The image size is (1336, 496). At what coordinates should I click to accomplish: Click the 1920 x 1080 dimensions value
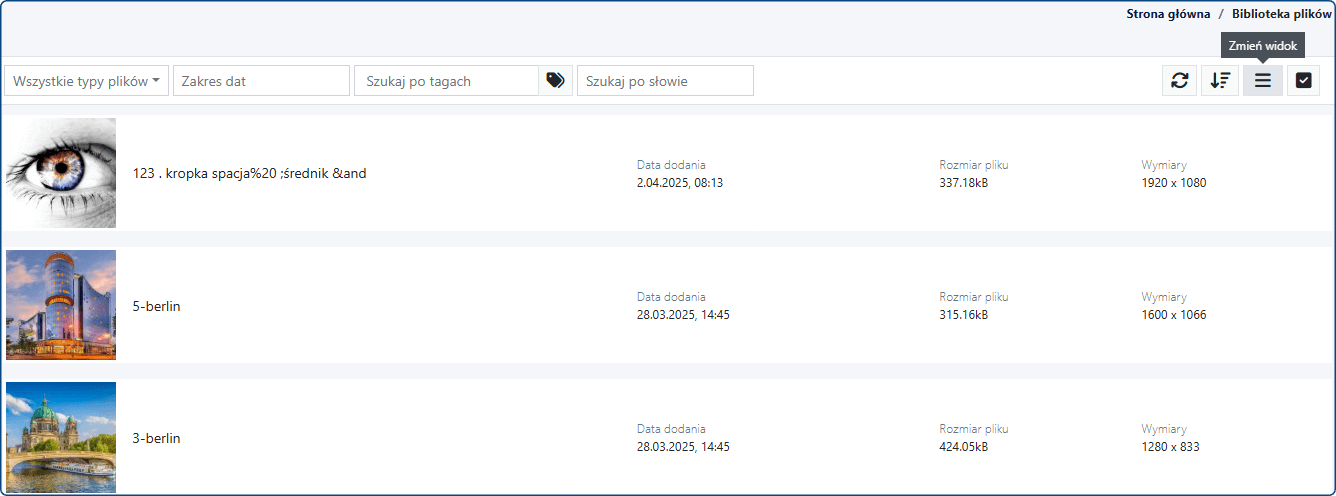[x=1174, y=183]
